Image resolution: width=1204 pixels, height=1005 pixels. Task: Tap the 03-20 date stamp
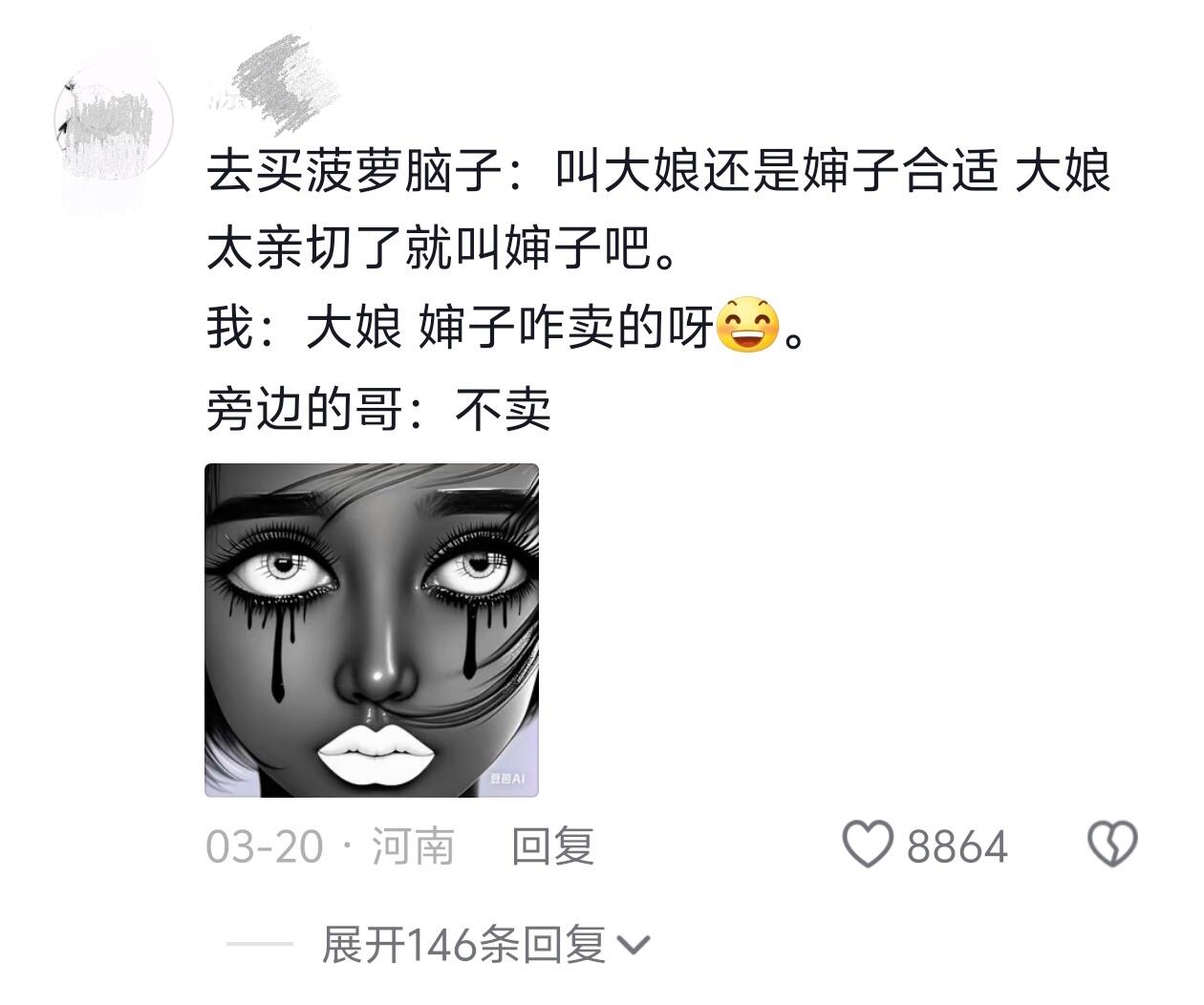click(265, 846)
